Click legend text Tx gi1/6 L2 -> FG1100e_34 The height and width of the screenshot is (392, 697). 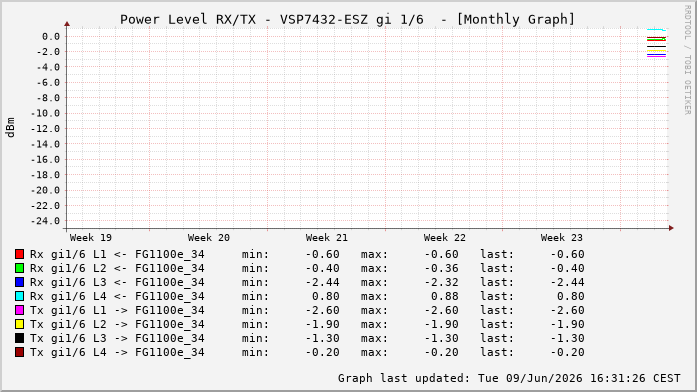pos(117,324)
